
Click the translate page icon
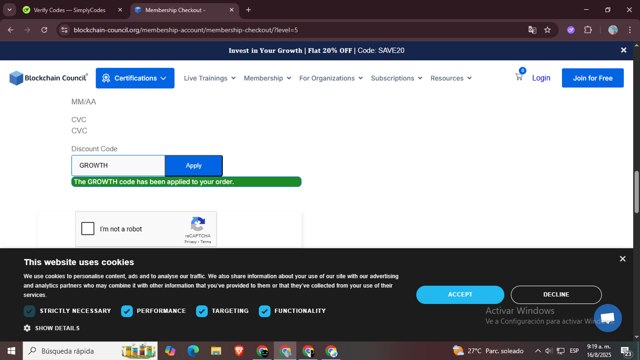(x=532, y=30)
